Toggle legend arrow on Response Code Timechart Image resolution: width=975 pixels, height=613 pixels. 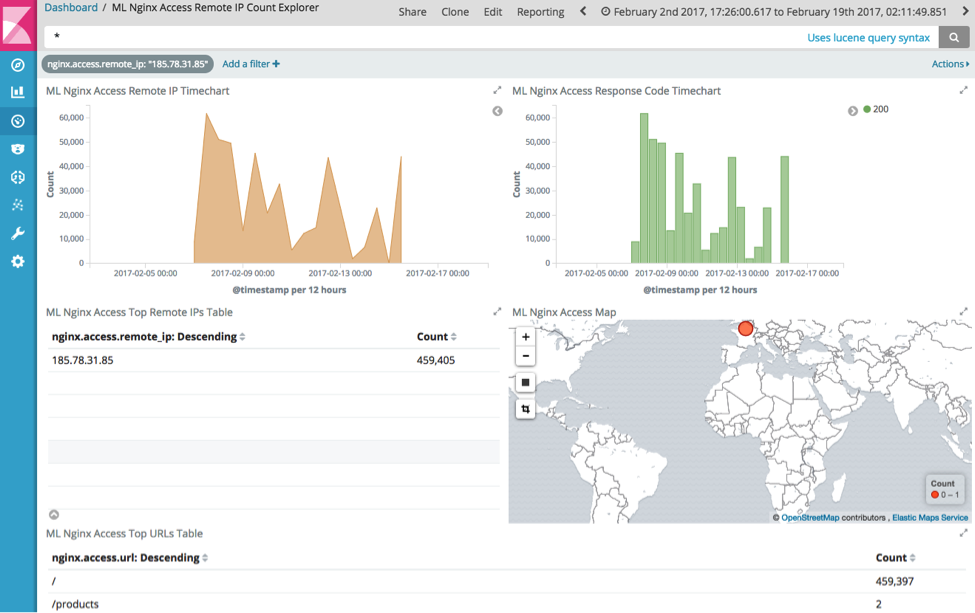coord(853,111)
